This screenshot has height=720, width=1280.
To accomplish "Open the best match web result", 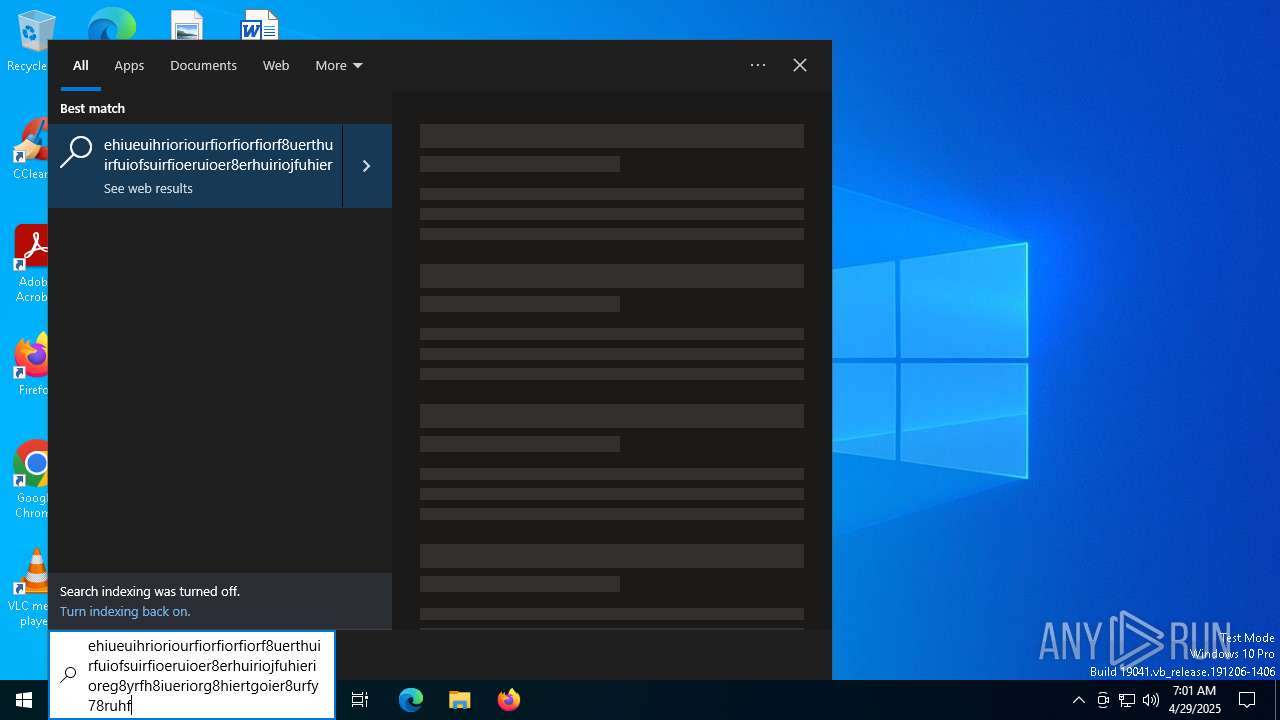I will tap(195, 166).
